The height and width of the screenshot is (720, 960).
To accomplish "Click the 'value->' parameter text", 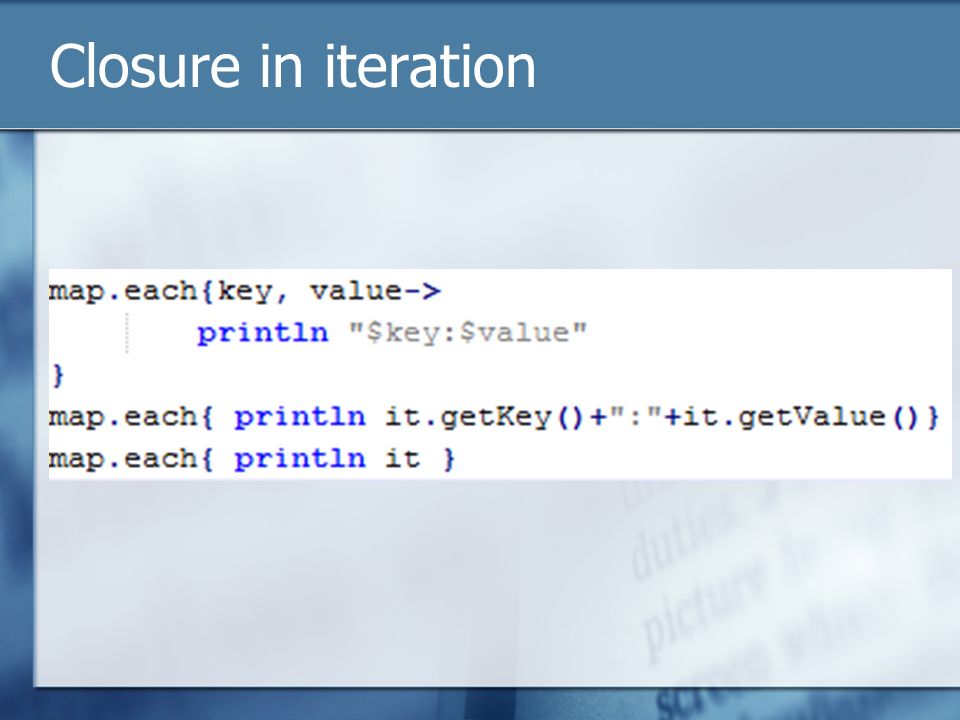I will (375, 291).
